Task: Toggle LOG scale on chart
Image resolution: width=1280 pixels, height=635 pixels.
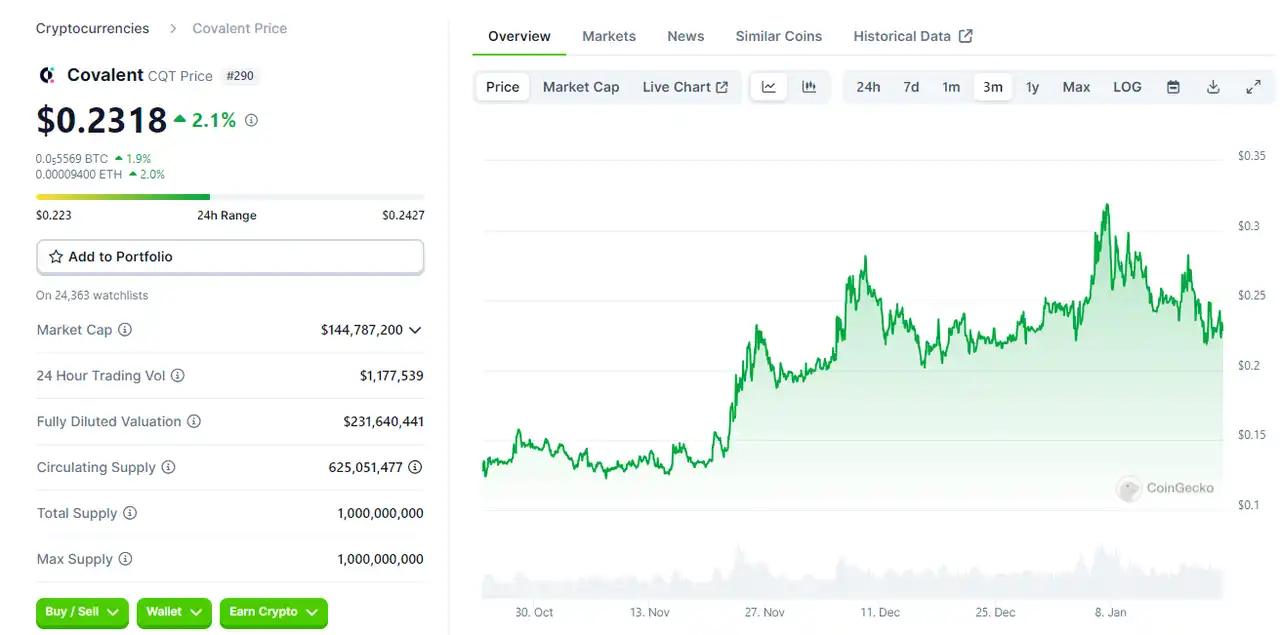Action: [x=1127, y=87]
